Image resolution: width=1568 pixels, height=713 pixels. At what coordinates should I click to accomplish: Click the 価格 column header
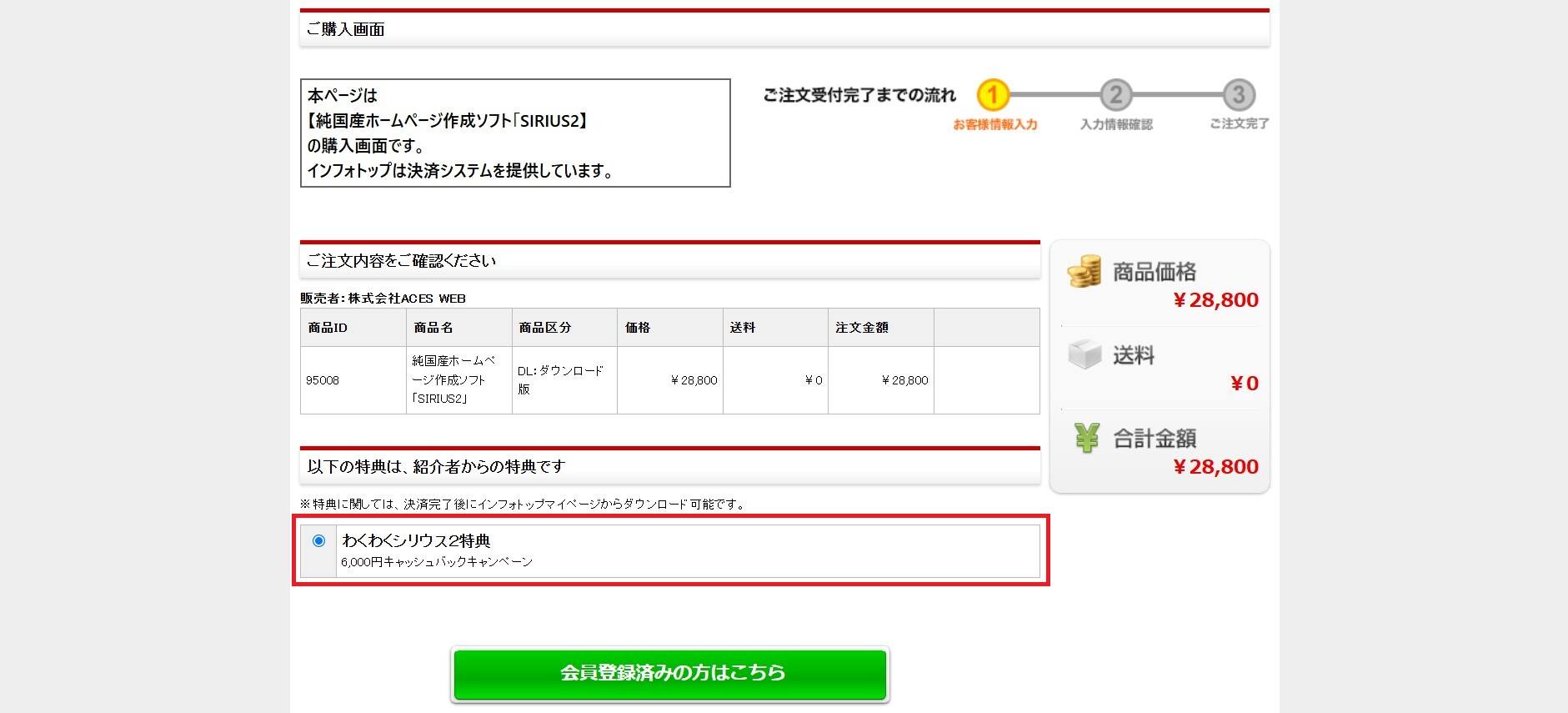[670, 328]
